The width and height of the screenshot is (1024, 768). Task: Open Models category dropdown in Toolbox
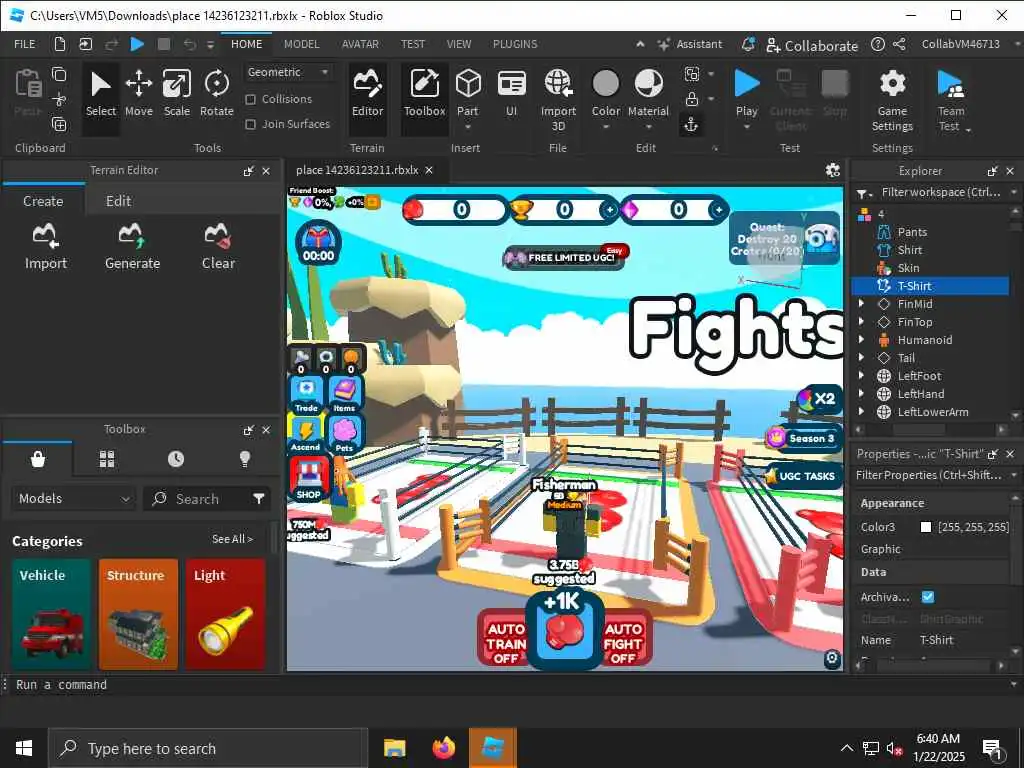click(x=74, y=499)
